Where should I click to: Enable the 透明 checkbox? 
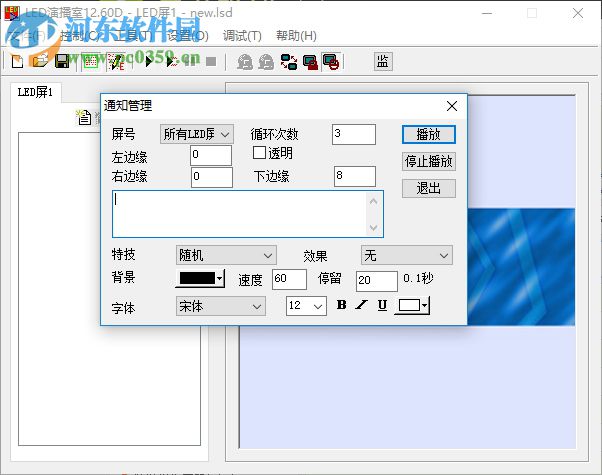[x=259, y=152]
